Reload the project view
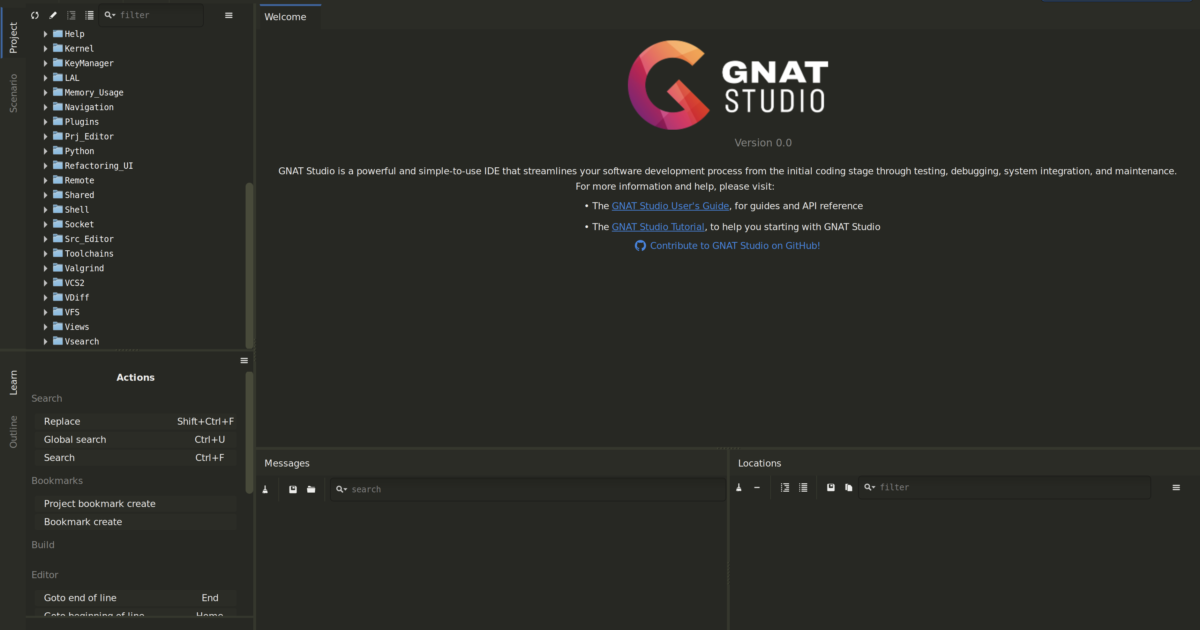This screenshot has height=630, width=1200. click(34, 15)
